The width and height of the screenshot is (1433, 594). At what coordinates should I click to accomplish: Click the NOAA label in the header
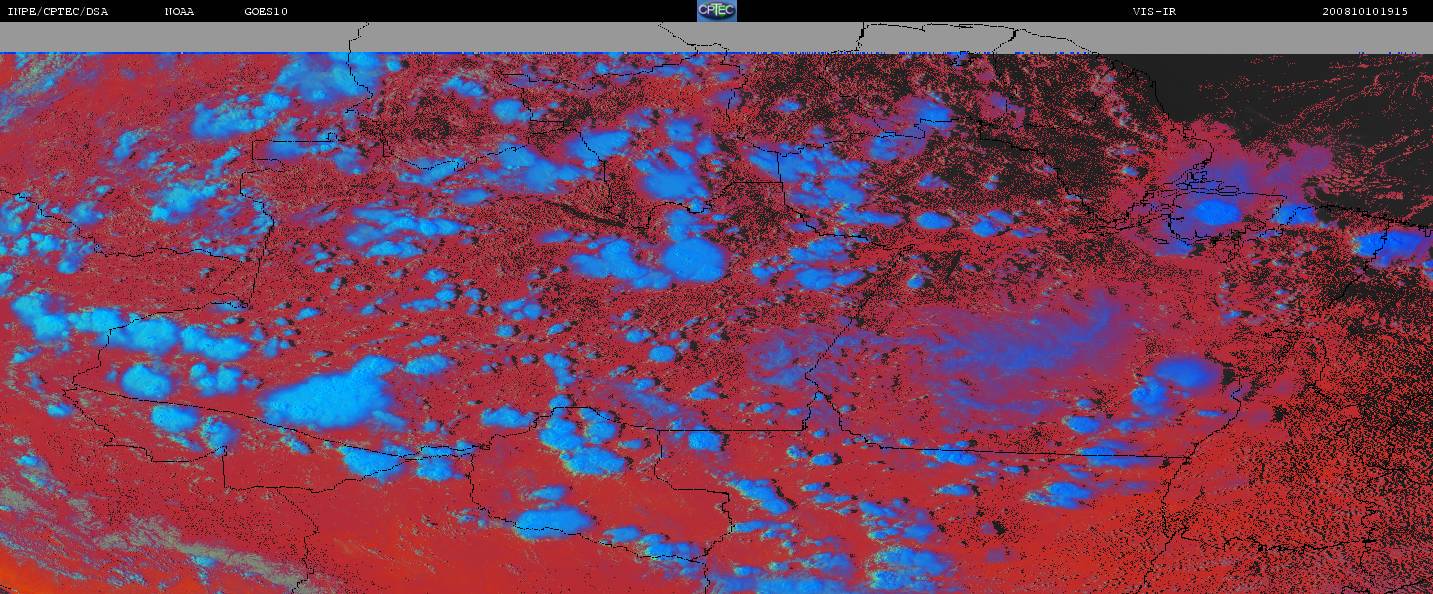(x=180, y=12)
